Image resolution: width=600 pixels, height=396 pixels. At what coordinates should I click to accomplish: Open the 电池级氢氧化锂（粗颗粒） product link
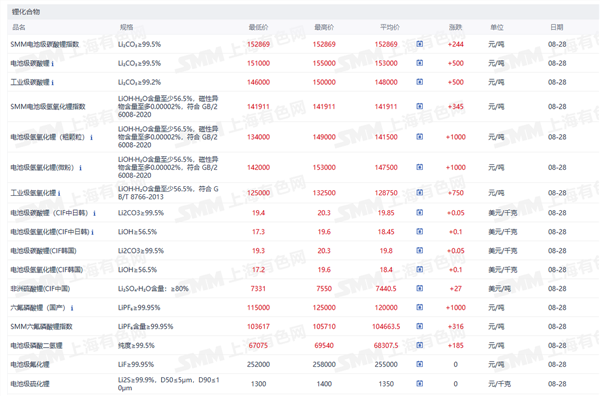point(49,137)
